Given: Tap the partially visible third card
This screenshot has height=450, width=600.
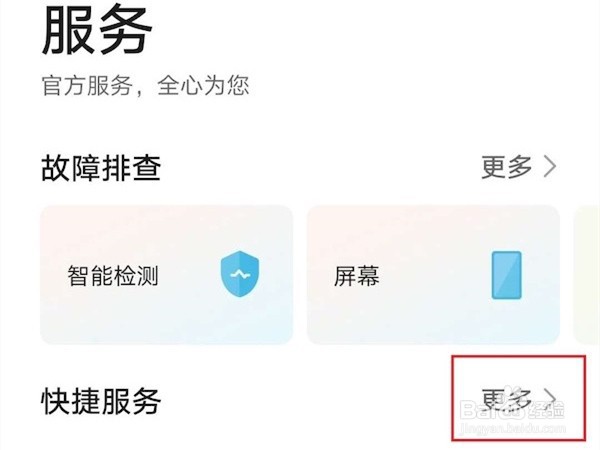Looking at the screenshot, I should click(x=587, y=275).
